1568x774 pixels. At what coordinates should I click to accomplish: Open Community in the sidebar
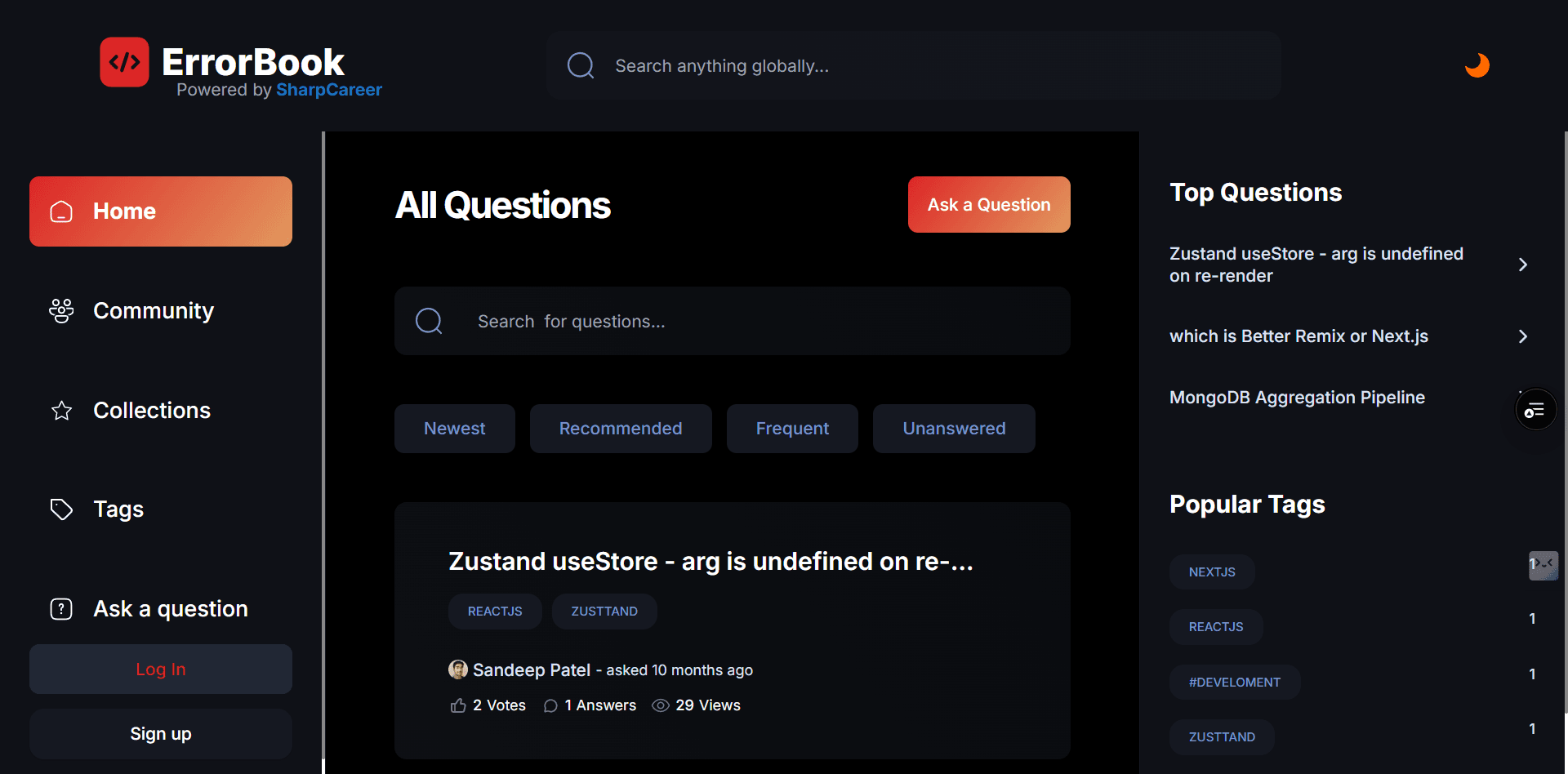[153, 311]
